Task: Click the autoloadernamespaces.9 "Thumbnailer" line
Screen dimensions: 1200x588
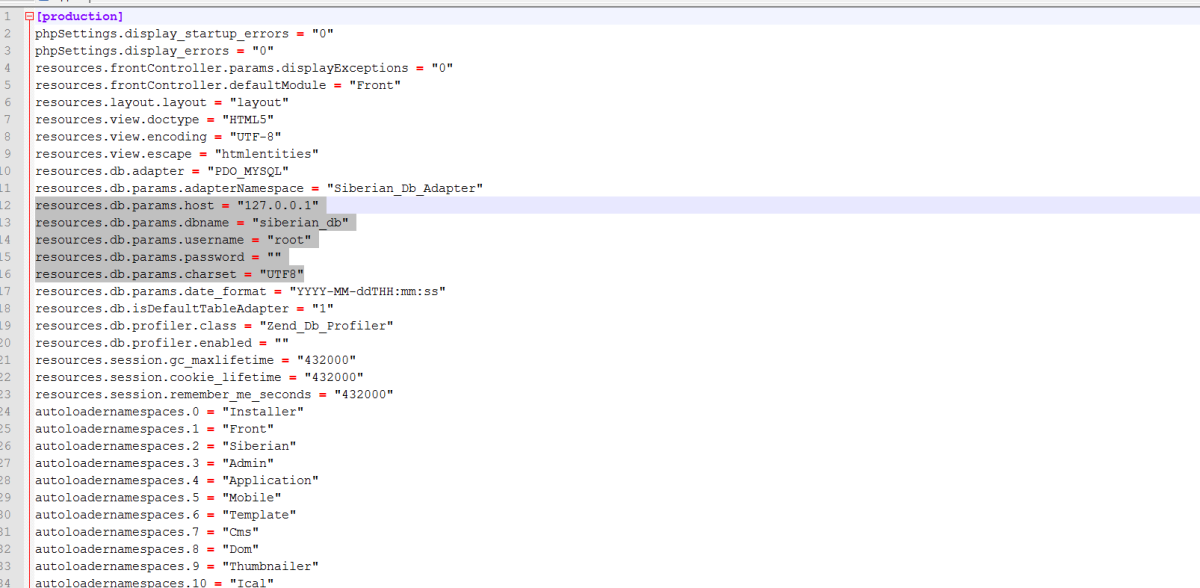Action: click(x=177, y=566)
